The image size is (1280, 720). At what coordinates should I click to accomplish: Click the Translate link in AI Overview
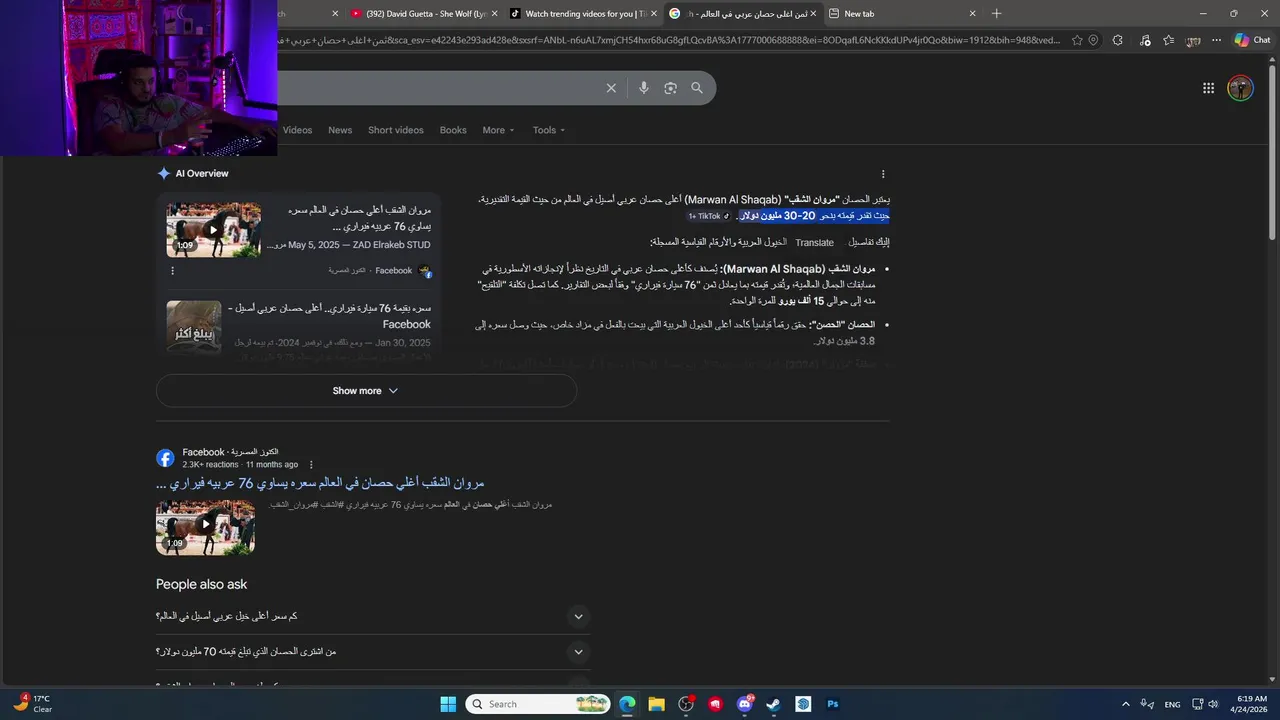tap(814, 243)
